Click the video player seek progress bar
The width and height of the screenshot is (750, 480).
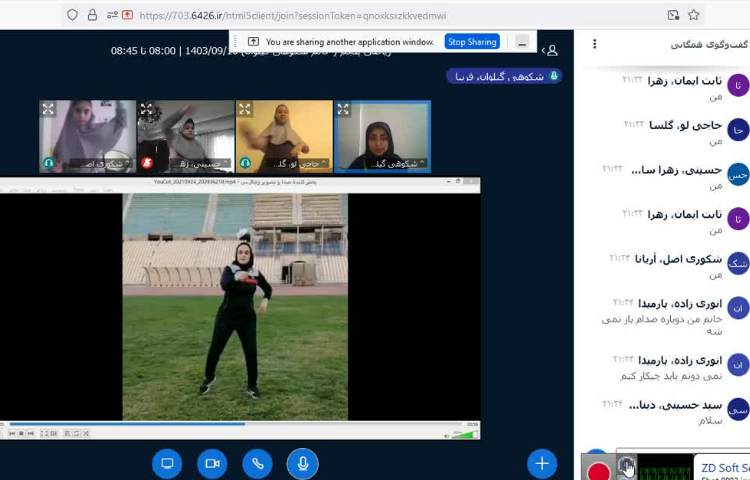tap(237, 424)
